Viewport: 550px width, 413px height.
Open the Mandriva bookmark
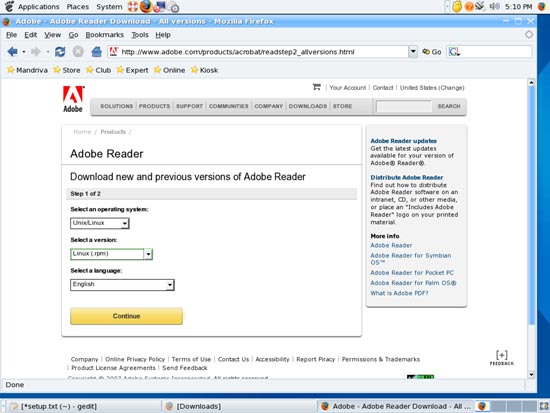point(27,70)
